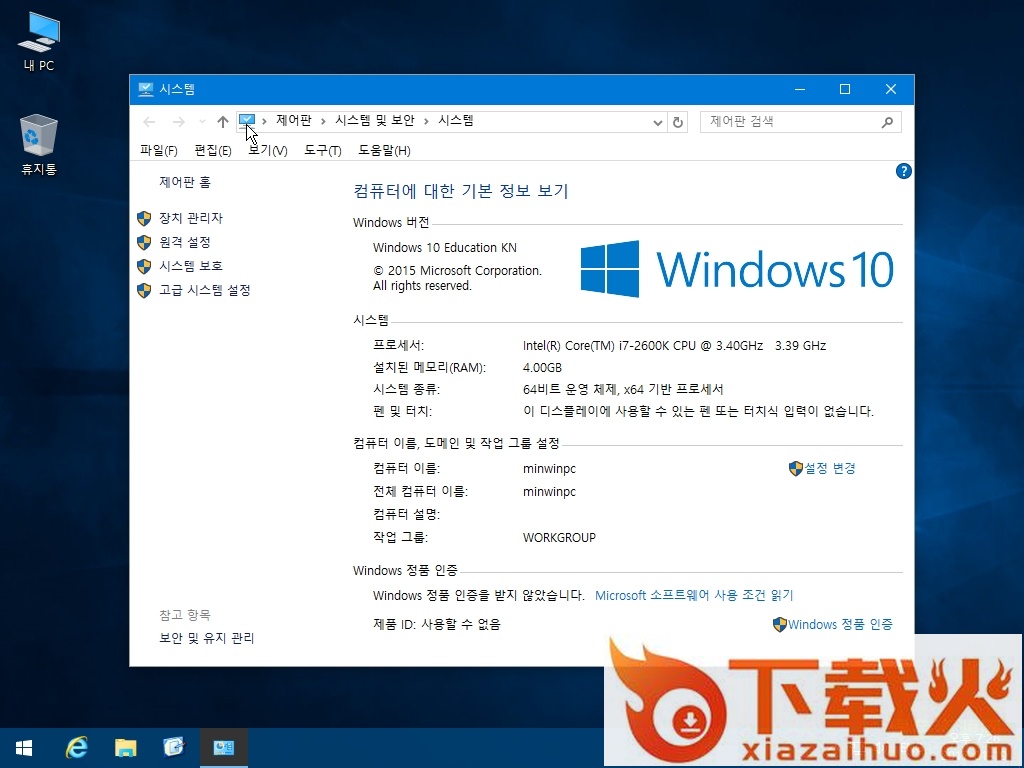
Task: Open the 내 PC desktop icon
Action: (x=39, y=41)
